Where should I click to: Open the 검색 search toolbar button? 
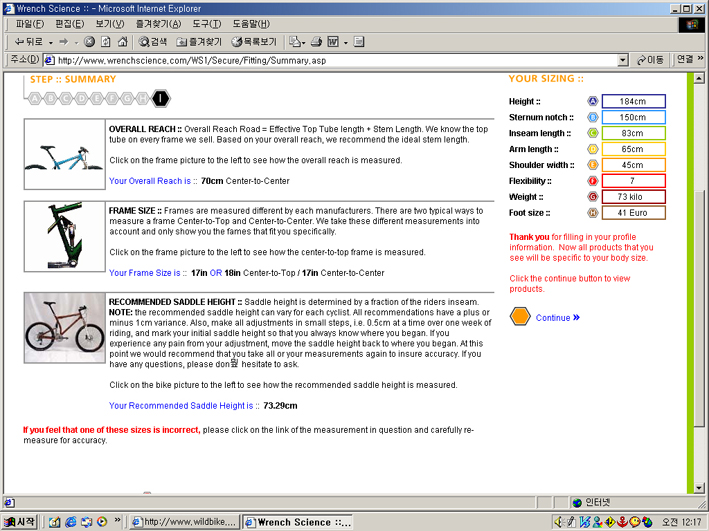click(x=152, y=42)
